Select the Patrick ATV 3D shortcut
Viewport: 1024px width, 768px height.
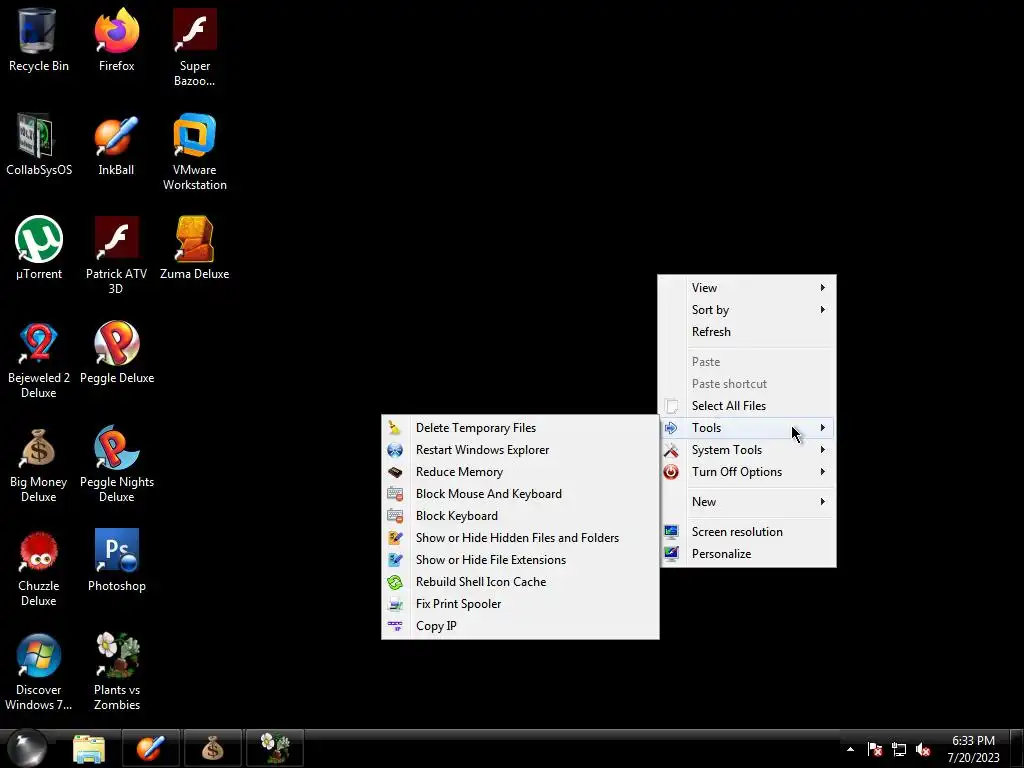tap(116, 255)
